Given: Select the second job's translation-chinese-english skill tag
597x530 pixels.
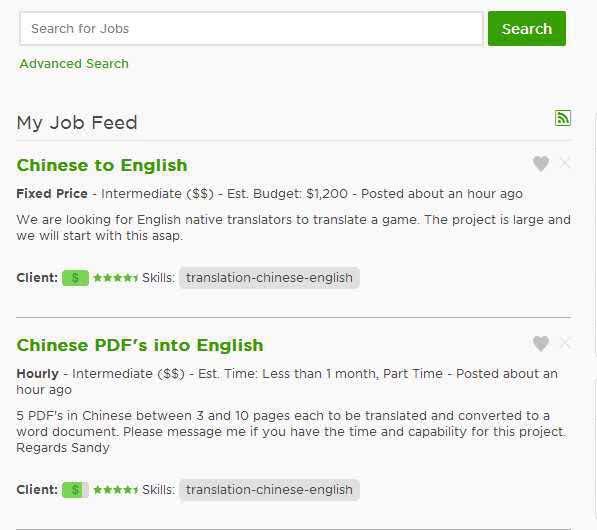Looking at the screenshot, I should [269, 490].
